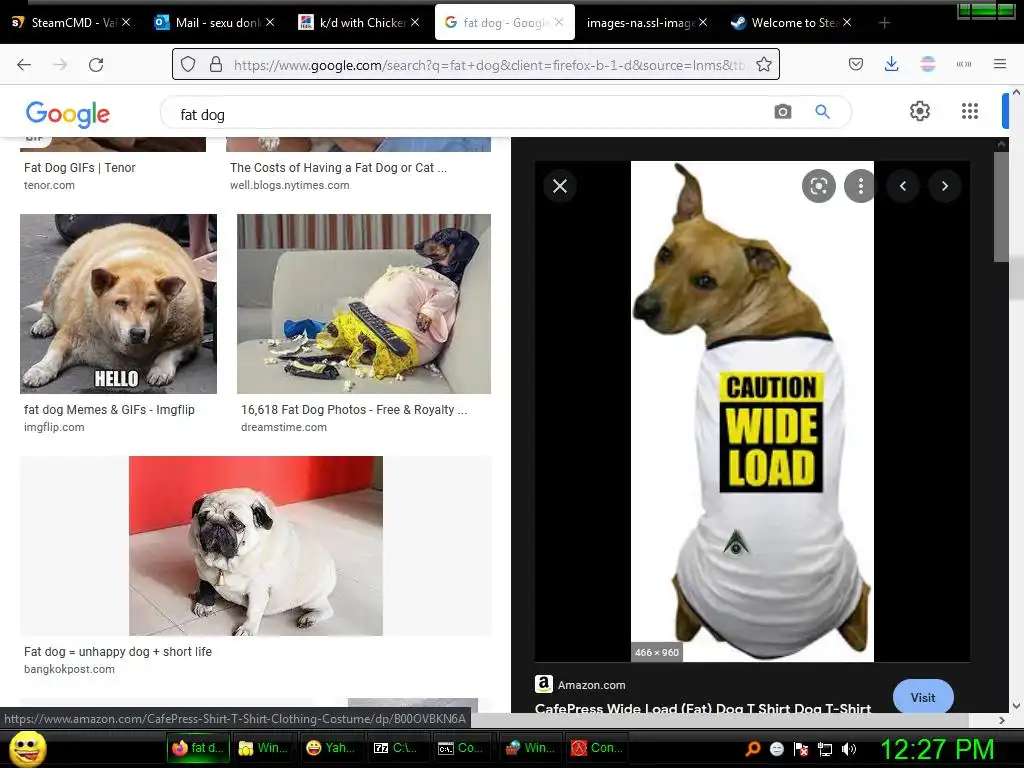Open The Costs of Having a Fat Dog link
The width and height of the screenshot is (1024, 768).
coord(338,168)
